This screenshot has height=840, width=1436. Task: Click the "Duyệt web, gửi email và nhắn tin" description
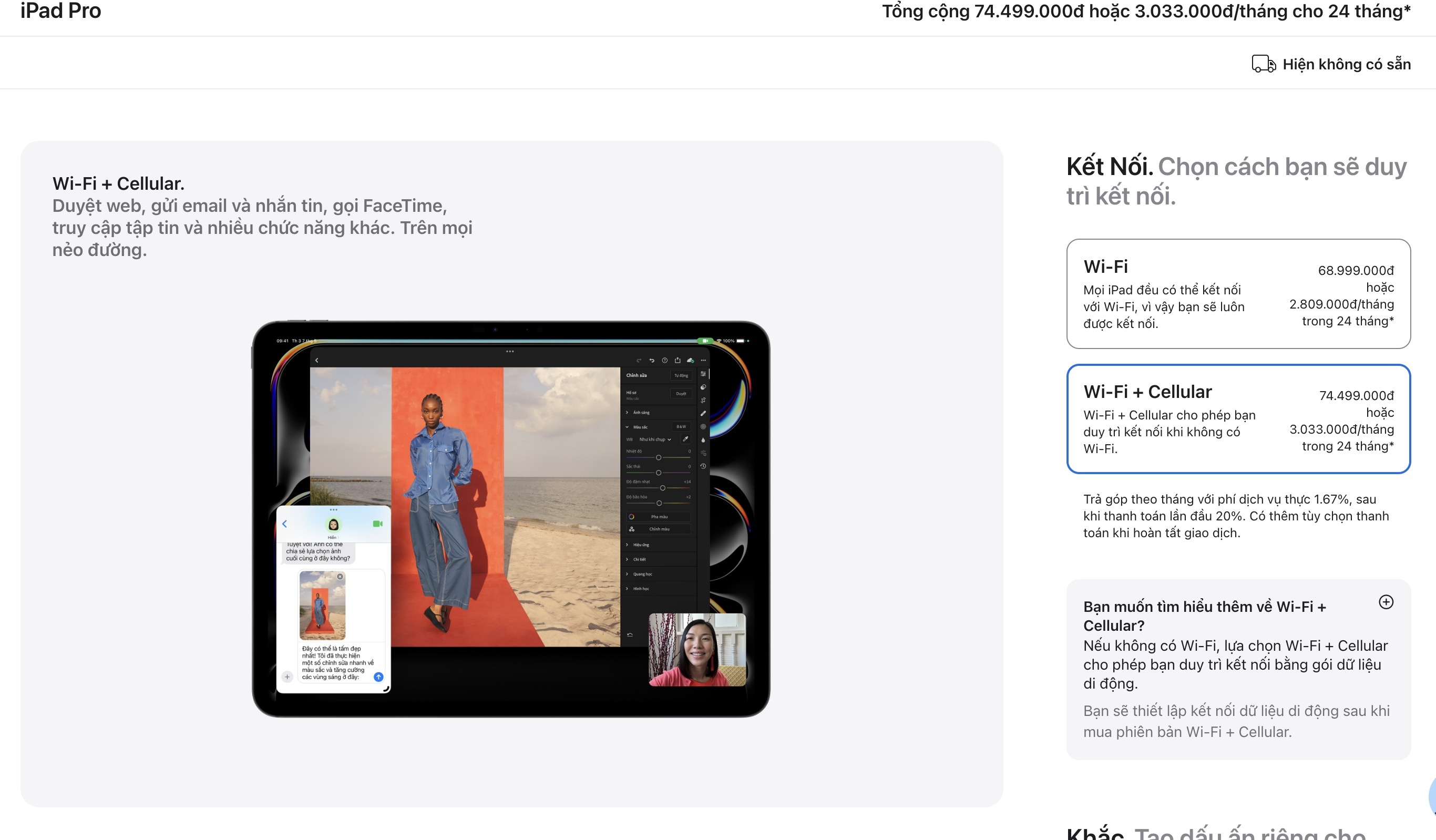click(262, 228)
